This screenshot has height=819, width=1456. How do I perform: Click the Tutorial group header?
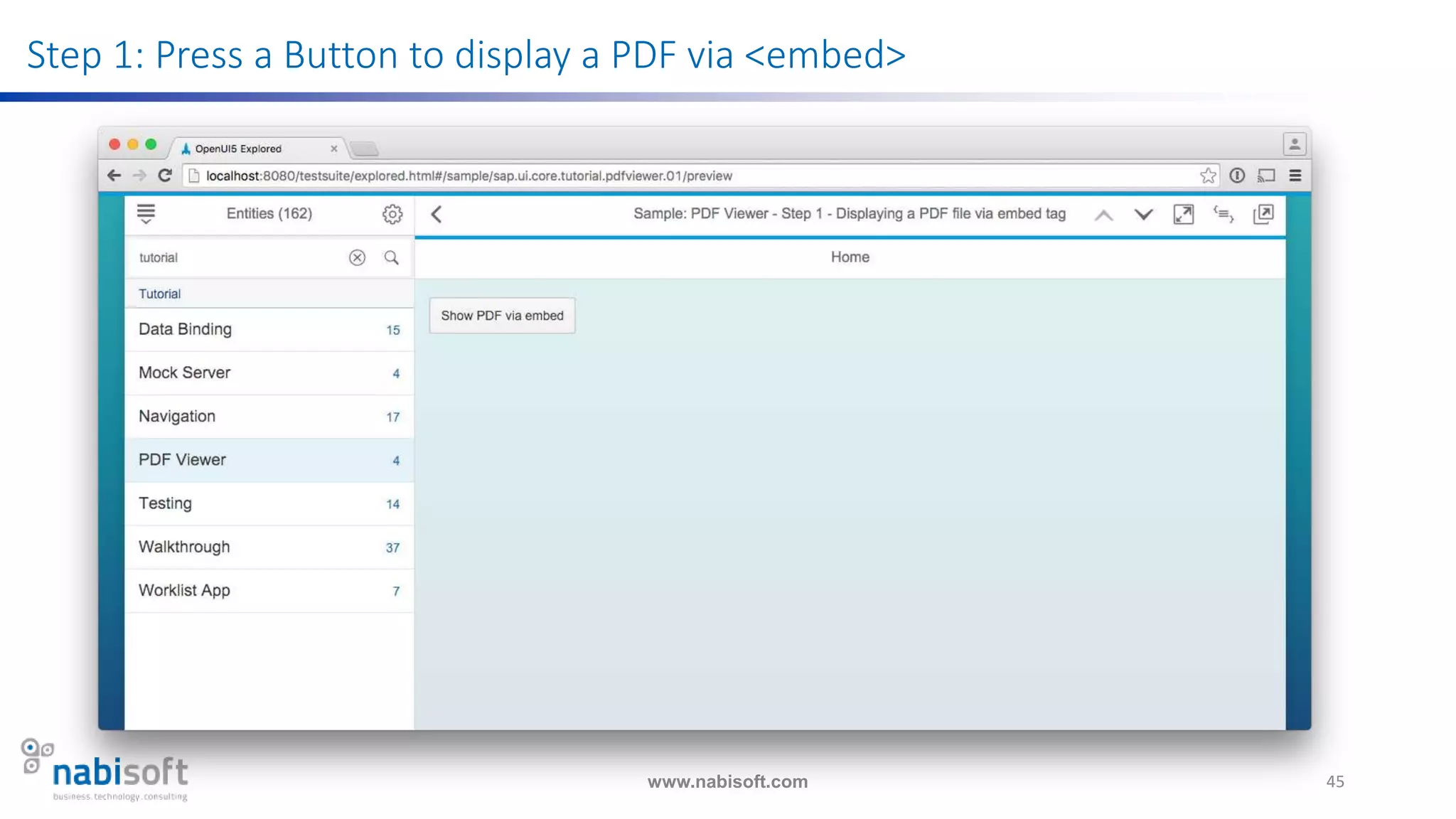click(269, 294)
